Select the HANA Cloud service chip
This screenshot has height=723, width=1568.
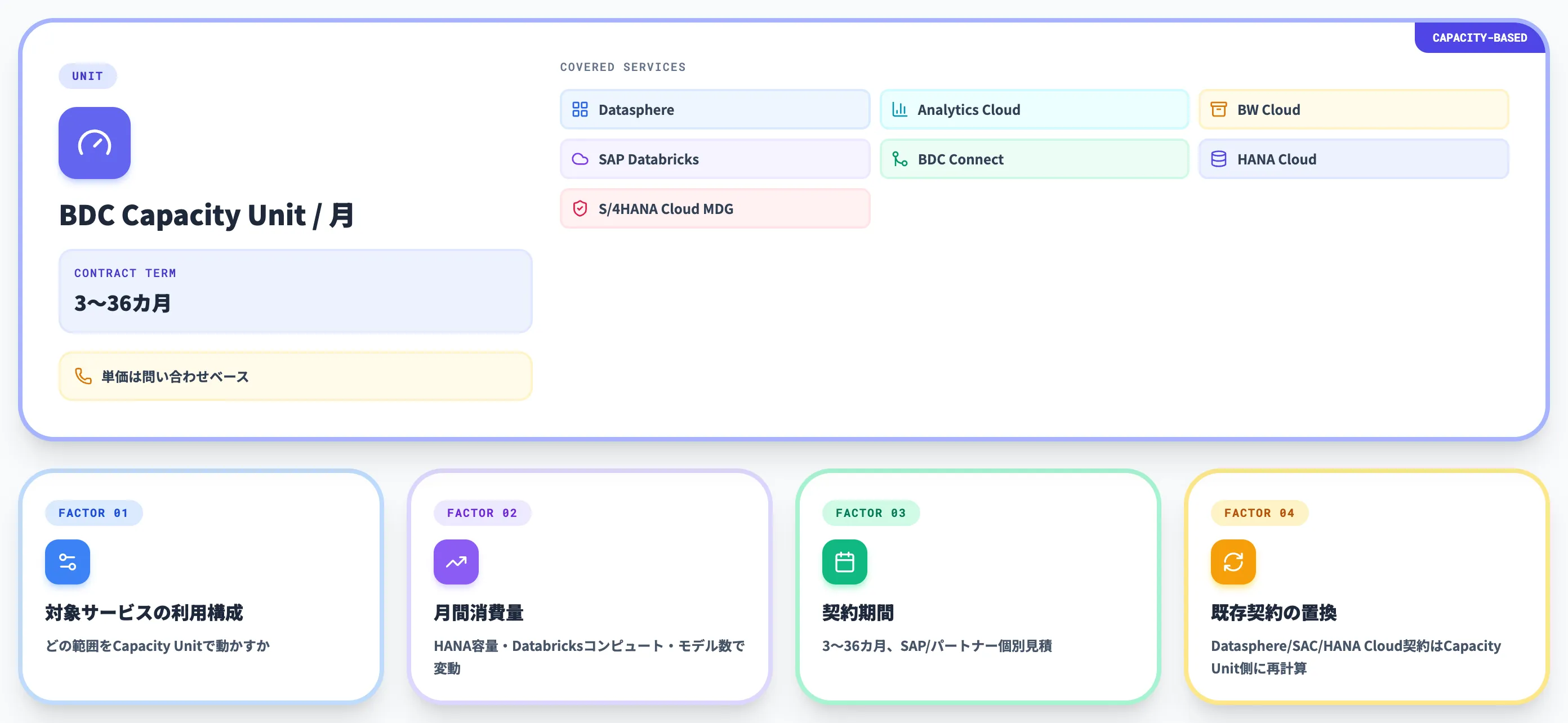coord(1353,159)
